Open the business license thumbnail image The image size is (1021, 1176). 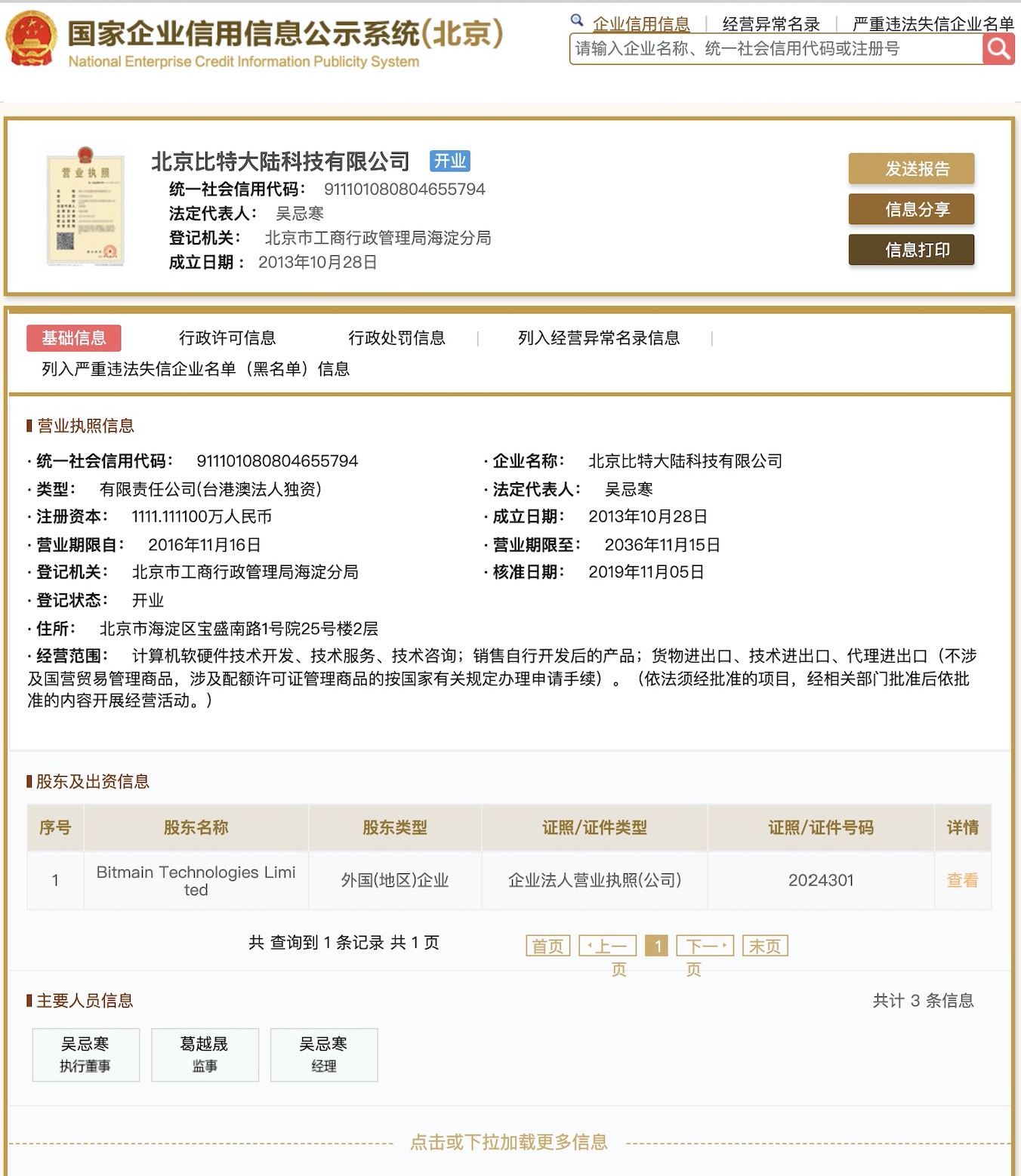(x=85, y=207)
